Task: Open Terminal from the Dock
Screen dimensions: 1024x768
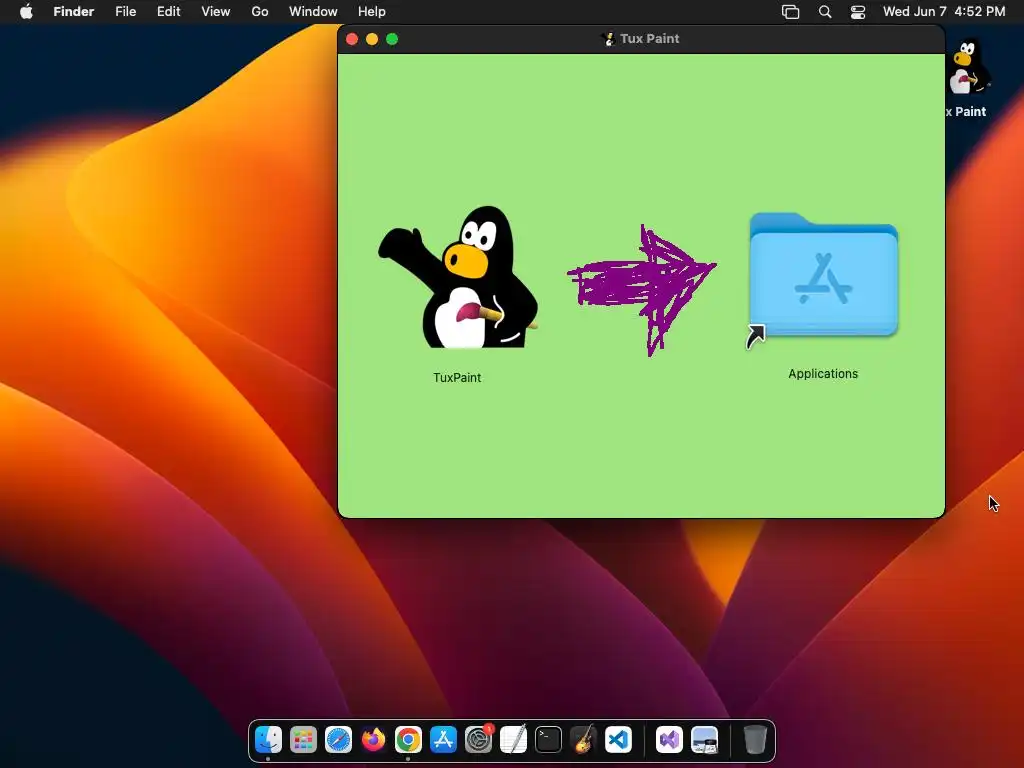Action: click(x=549, y=740)
